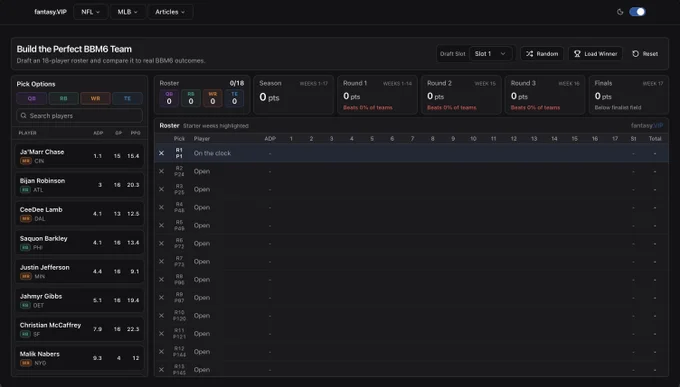This screenshot has width=680, height=387.
Task: Clear the R2 P24 roster slot X
Action: (x=161, y=171)
